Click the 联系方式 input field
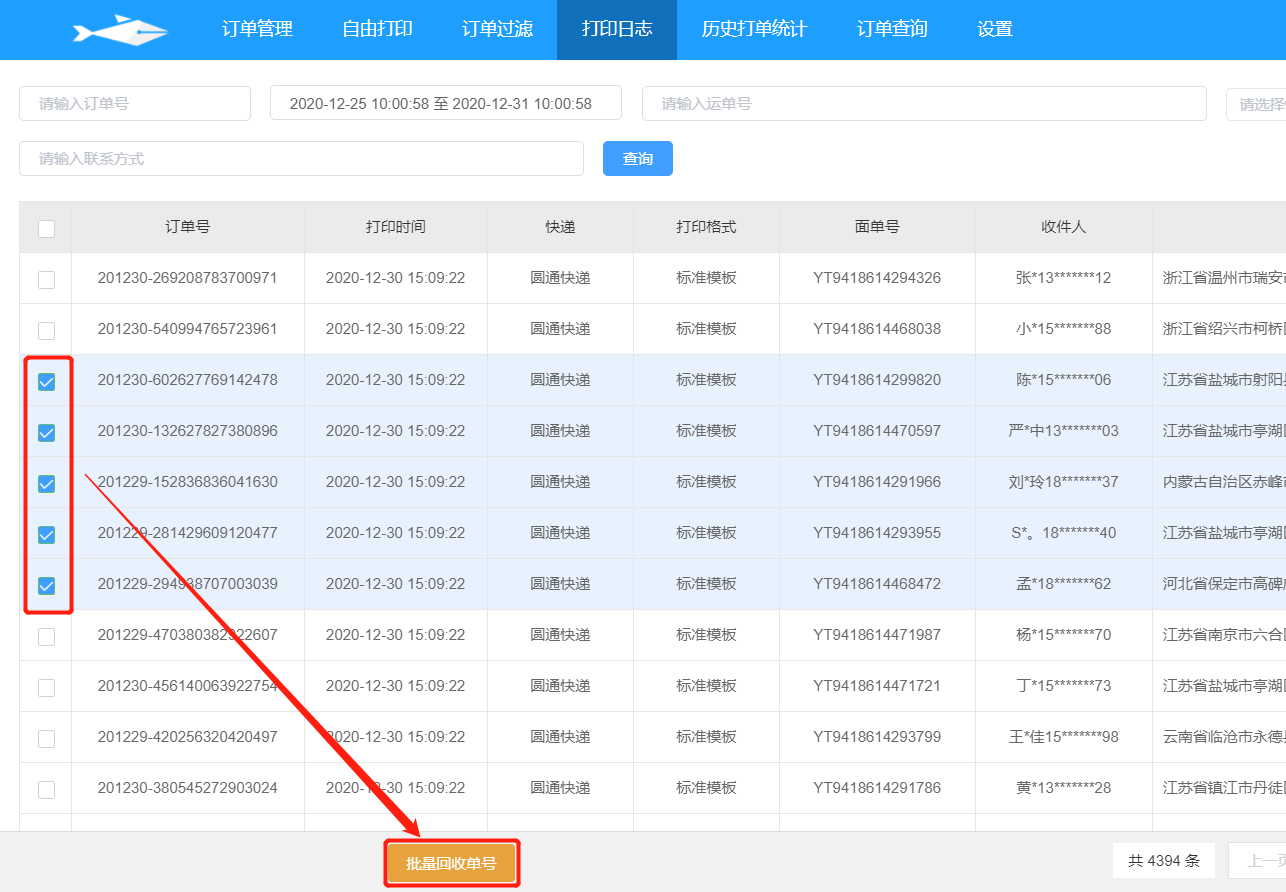1286x892 pixels. coord(301,158)
